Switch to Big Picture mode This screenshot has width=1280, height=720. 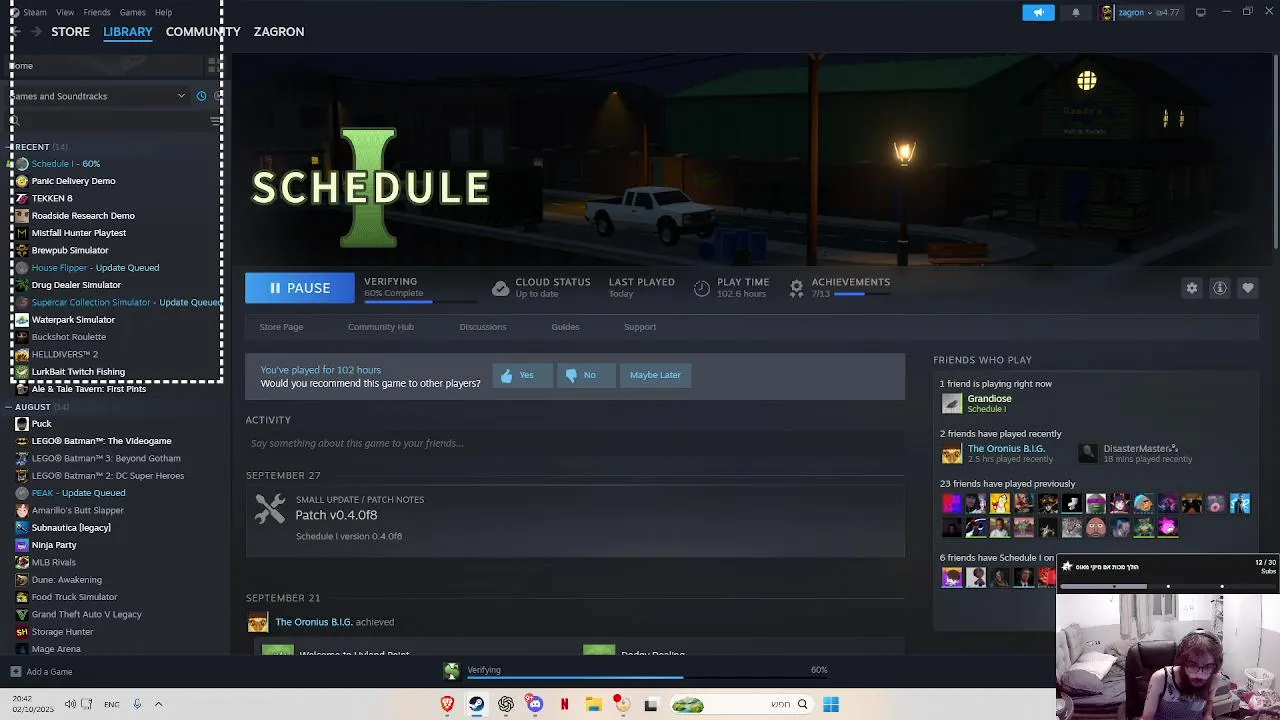click(1201, 12)
